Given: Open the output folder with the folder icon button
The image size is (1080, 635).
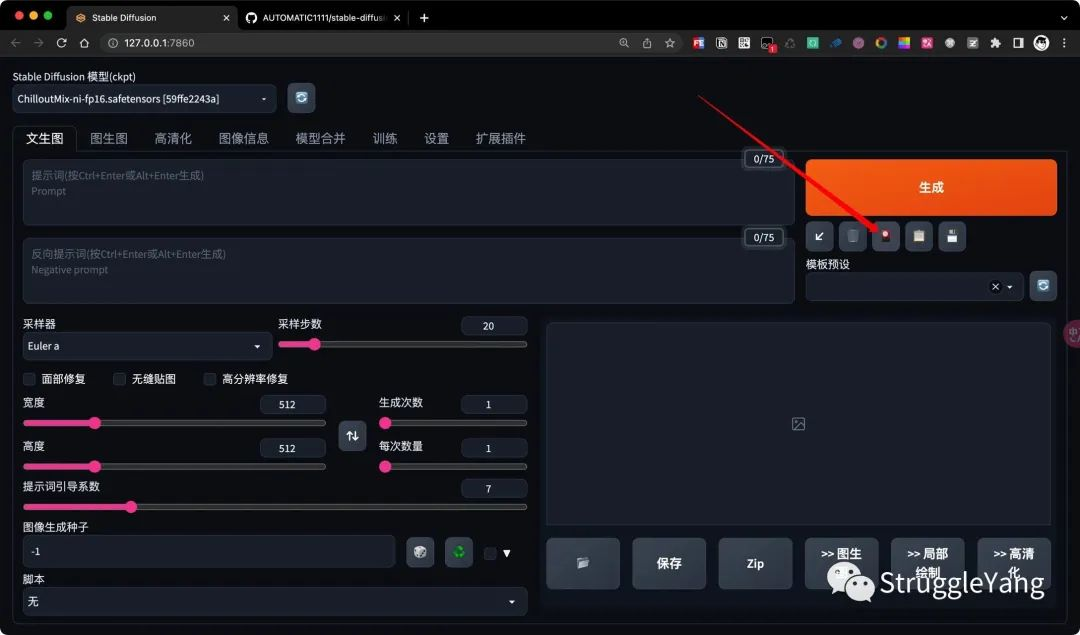Looking at the screenshot, I should click(x=583, y=563).
